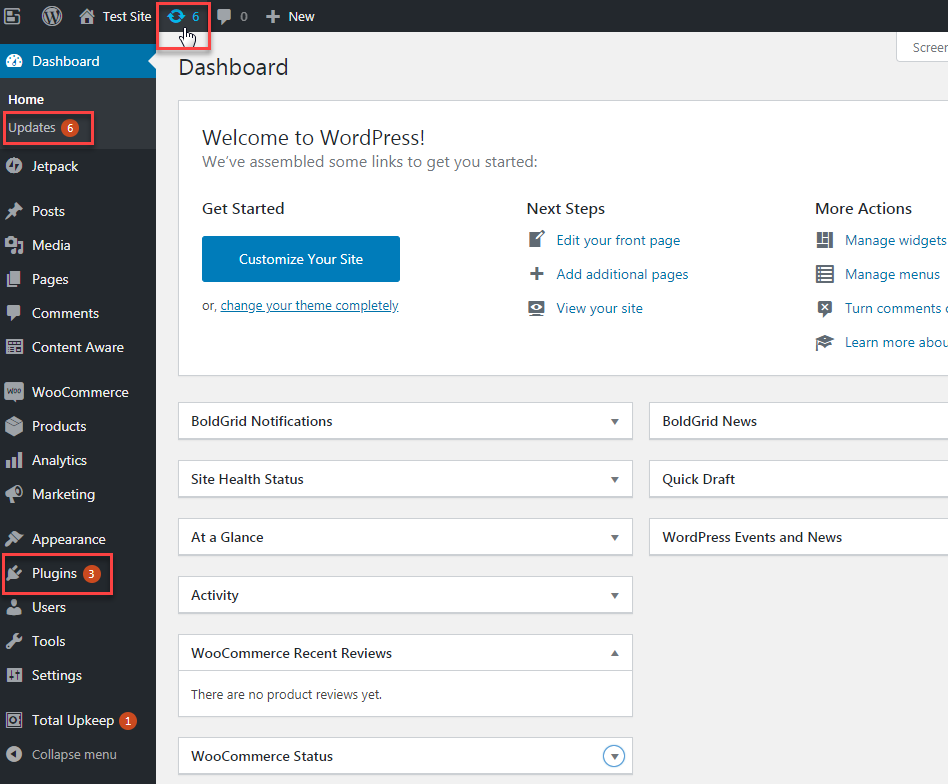Open the Total Upkeep menu
The width and height of the screenshot is (948, 784).
pos(72,720)
